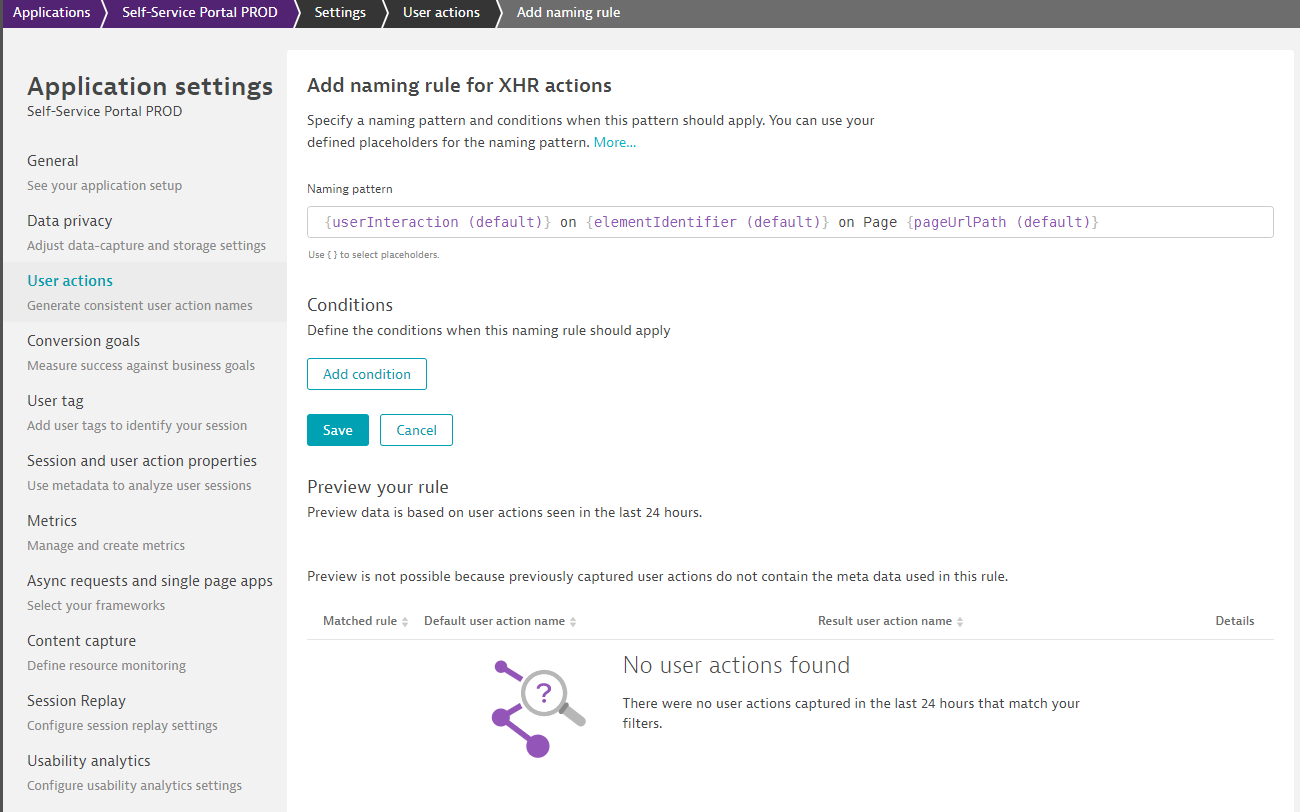Viewport: 1300px width, 812px height.
Task: Open the More... help link
Action: [x=615, y=142]
